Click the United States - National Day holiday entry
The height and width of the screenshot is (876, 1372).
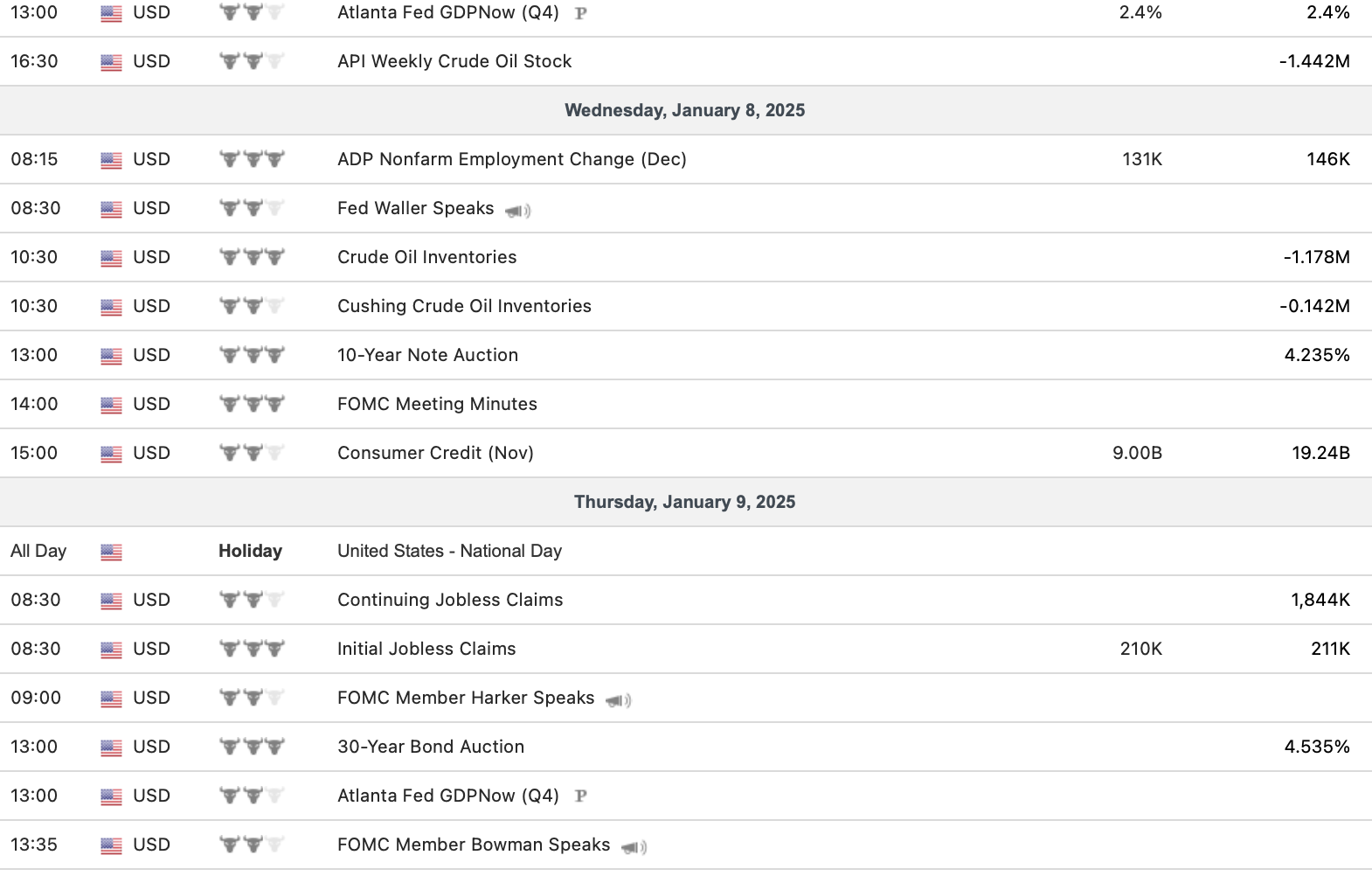(449, 551)
